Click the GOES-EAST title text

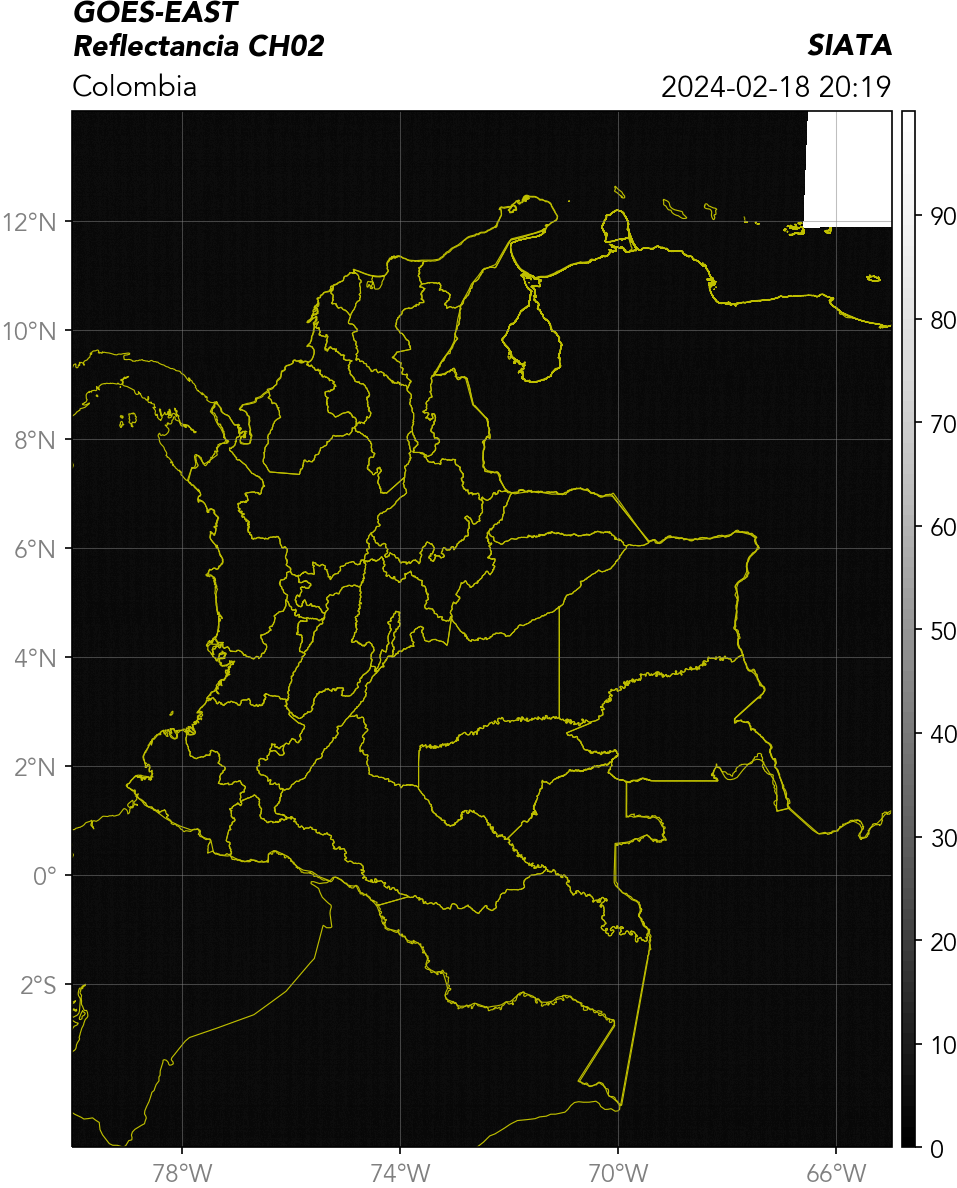coord(155,12)
